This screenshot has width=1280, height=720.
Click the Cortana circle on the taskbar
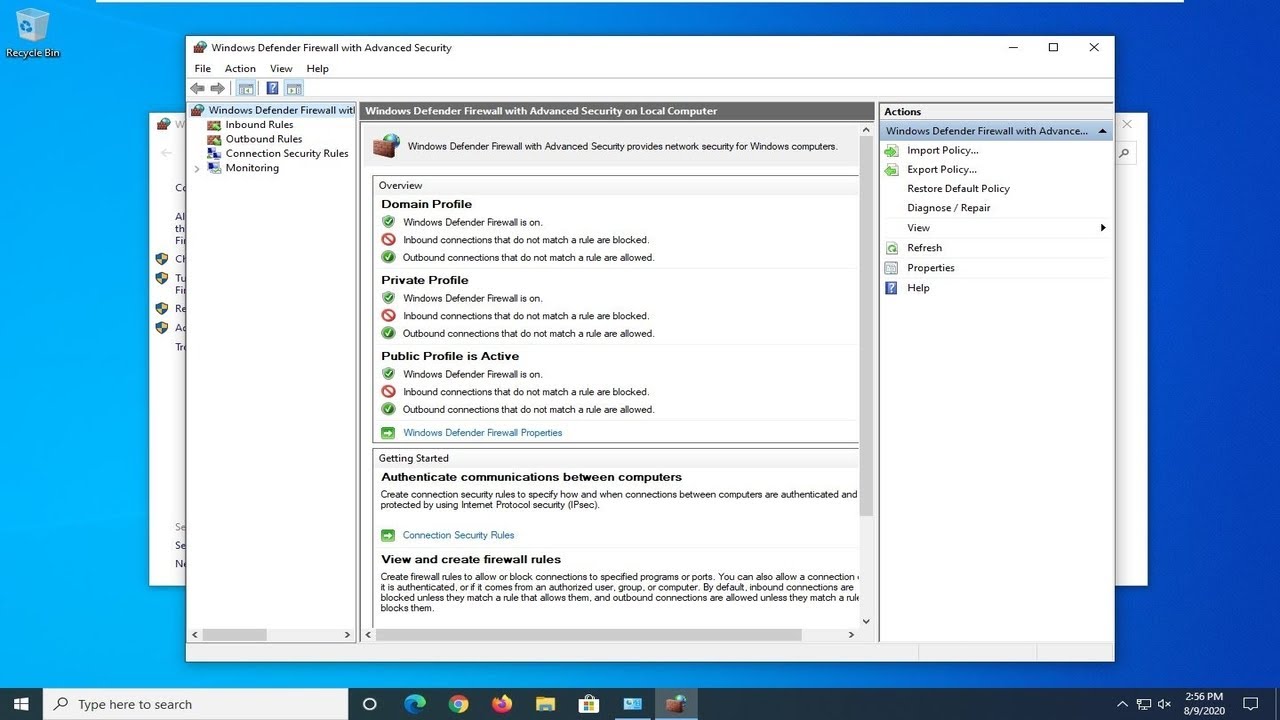pyautogui.click(x=369, y=704)
